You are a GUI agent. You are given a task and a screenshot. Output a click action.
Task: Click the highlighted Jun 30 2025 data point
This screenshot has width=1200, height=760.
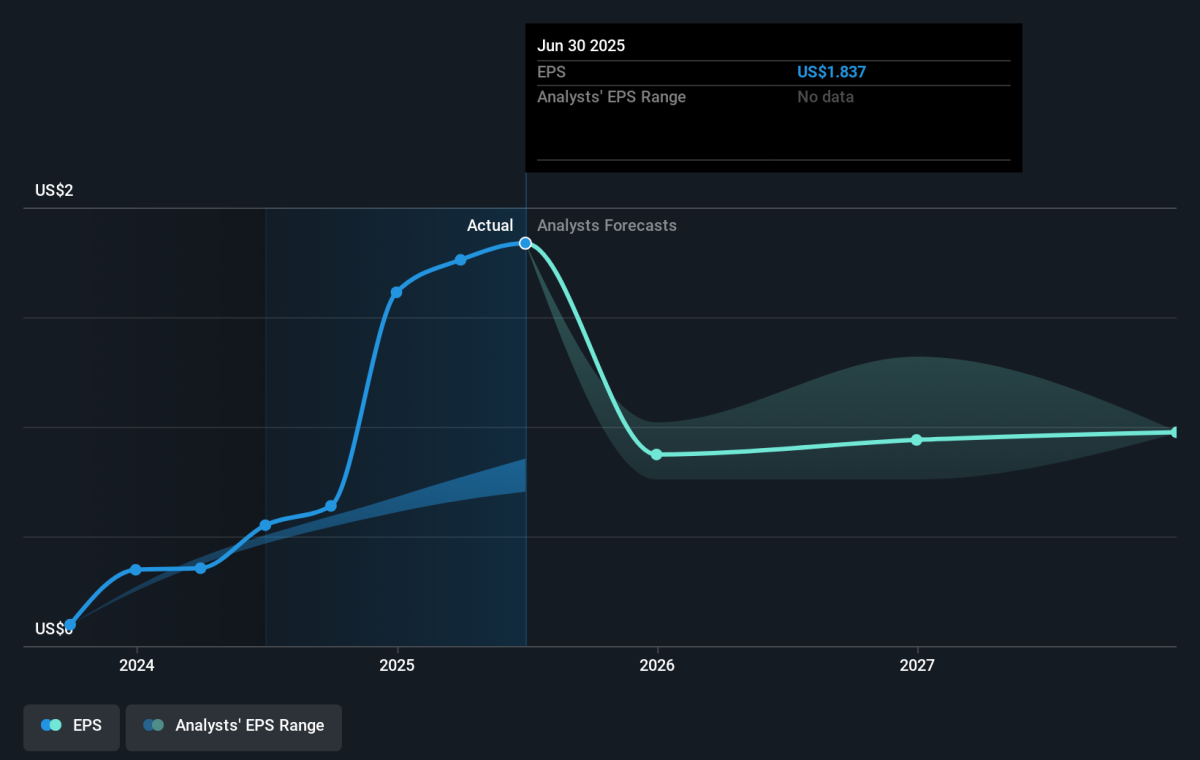click(525, 243)
